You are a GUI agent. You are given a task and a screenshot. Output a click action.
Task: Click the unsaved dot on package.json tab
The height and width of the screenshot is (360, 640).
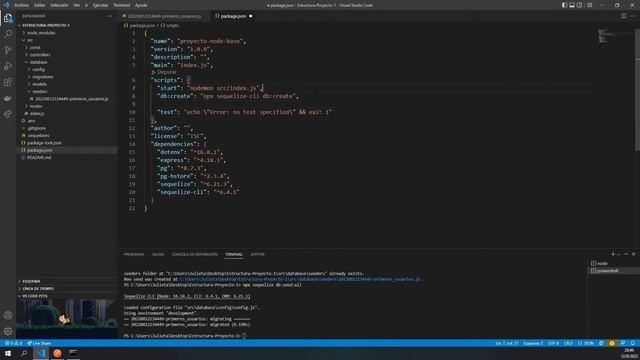[x=251, y=16]
